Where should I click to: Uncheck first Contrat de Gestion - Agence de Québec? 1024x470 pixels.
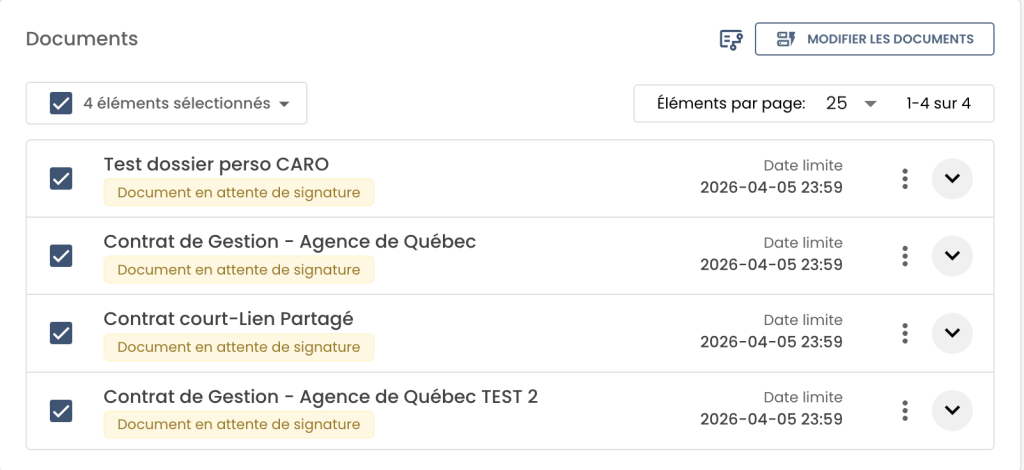[x=61, y=256]
